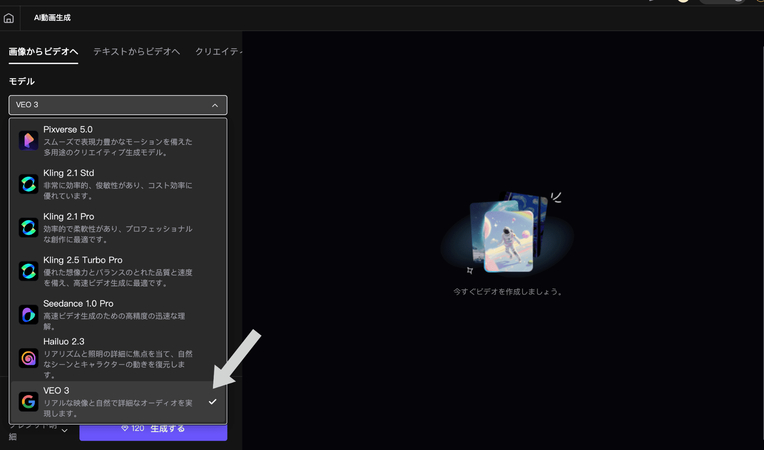Viewport: 764px width, 450px height.
Task: Expand the credit details chevron
Action: tap(65, 431)
